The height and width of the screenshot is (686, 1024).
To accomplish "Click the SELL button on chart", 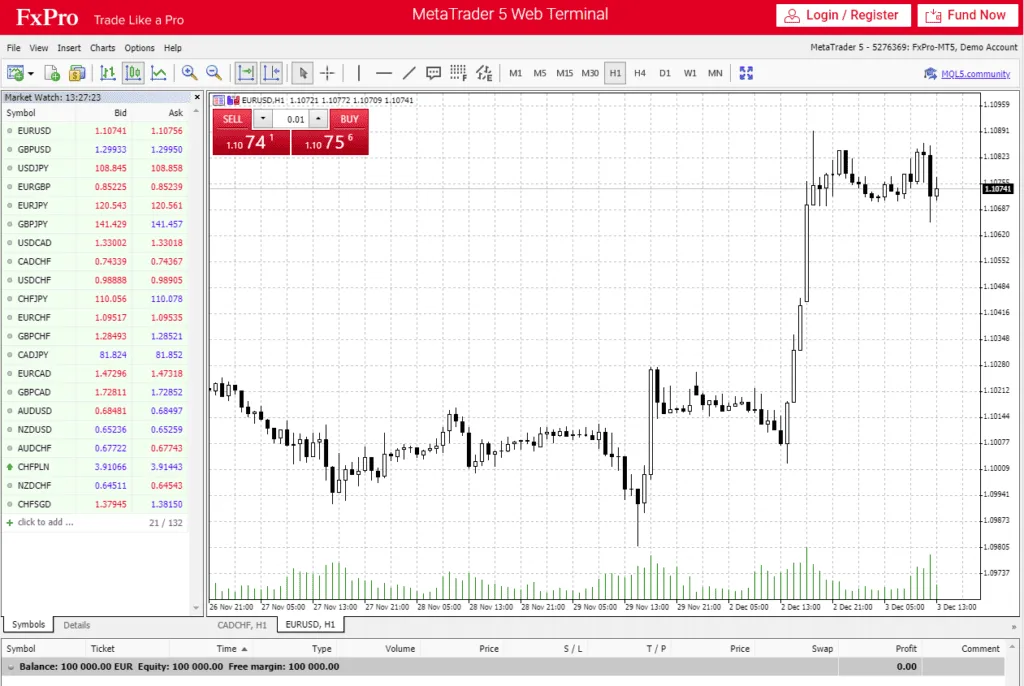I will (x=232, y=119).
